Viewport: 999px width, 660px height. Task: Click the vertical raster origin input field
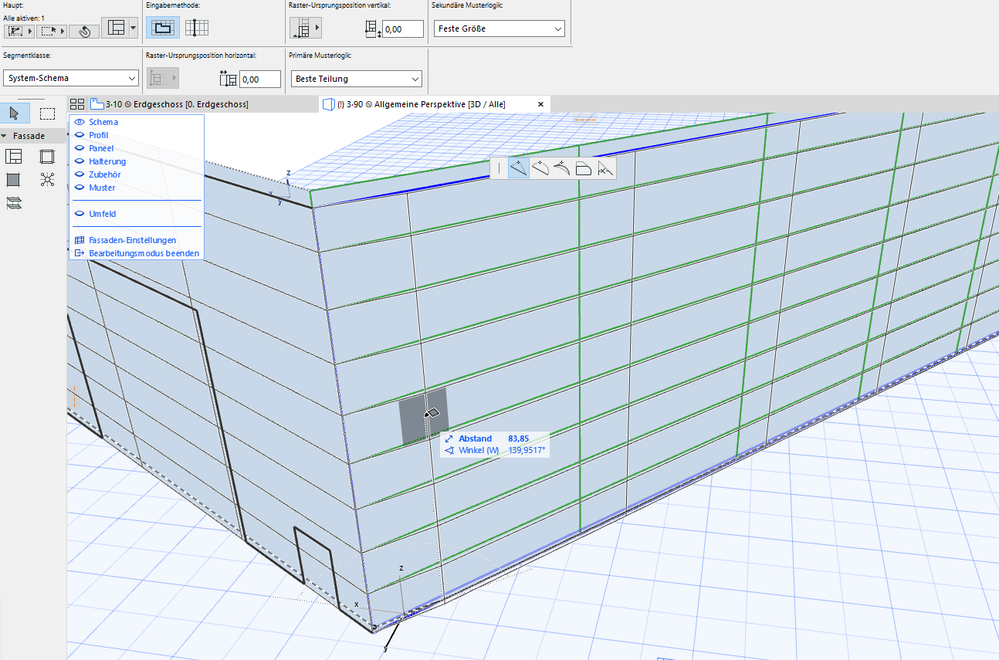pos(403,30)
